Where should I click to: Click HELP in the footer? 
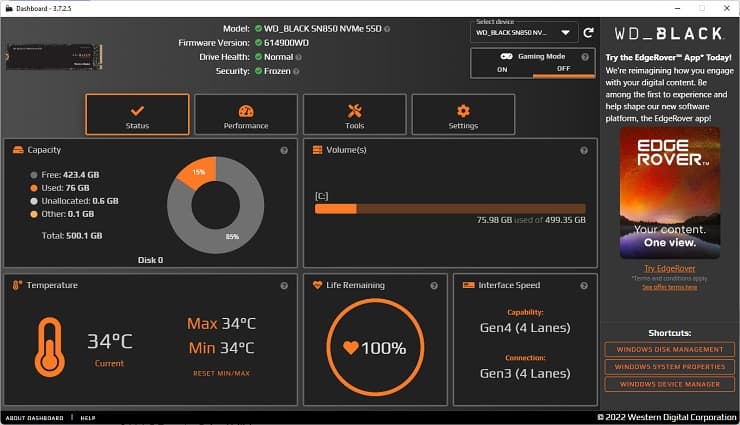(88, 418)
